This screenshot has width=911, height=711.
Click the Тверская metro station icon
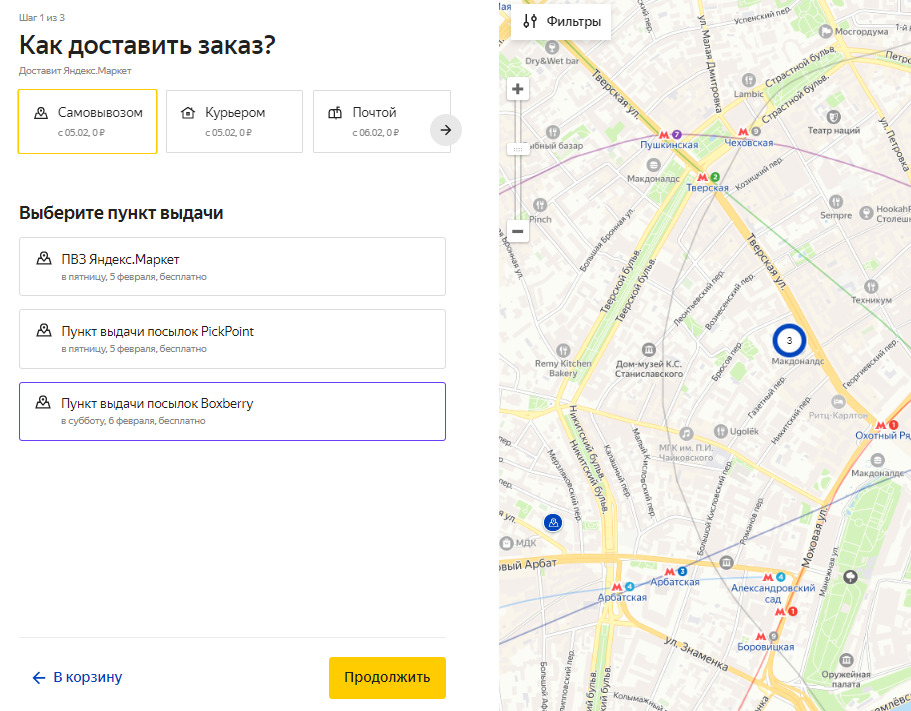[x=702, y=177]
